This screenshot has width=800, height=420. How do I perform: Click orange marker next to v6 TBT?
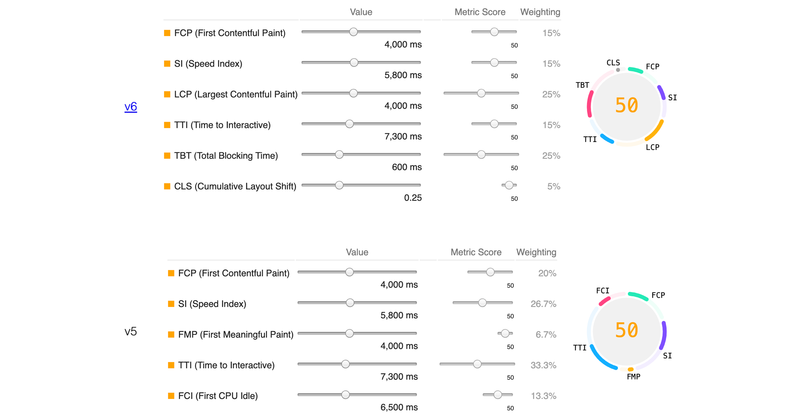pyautogui.click(x=167, y=155)
